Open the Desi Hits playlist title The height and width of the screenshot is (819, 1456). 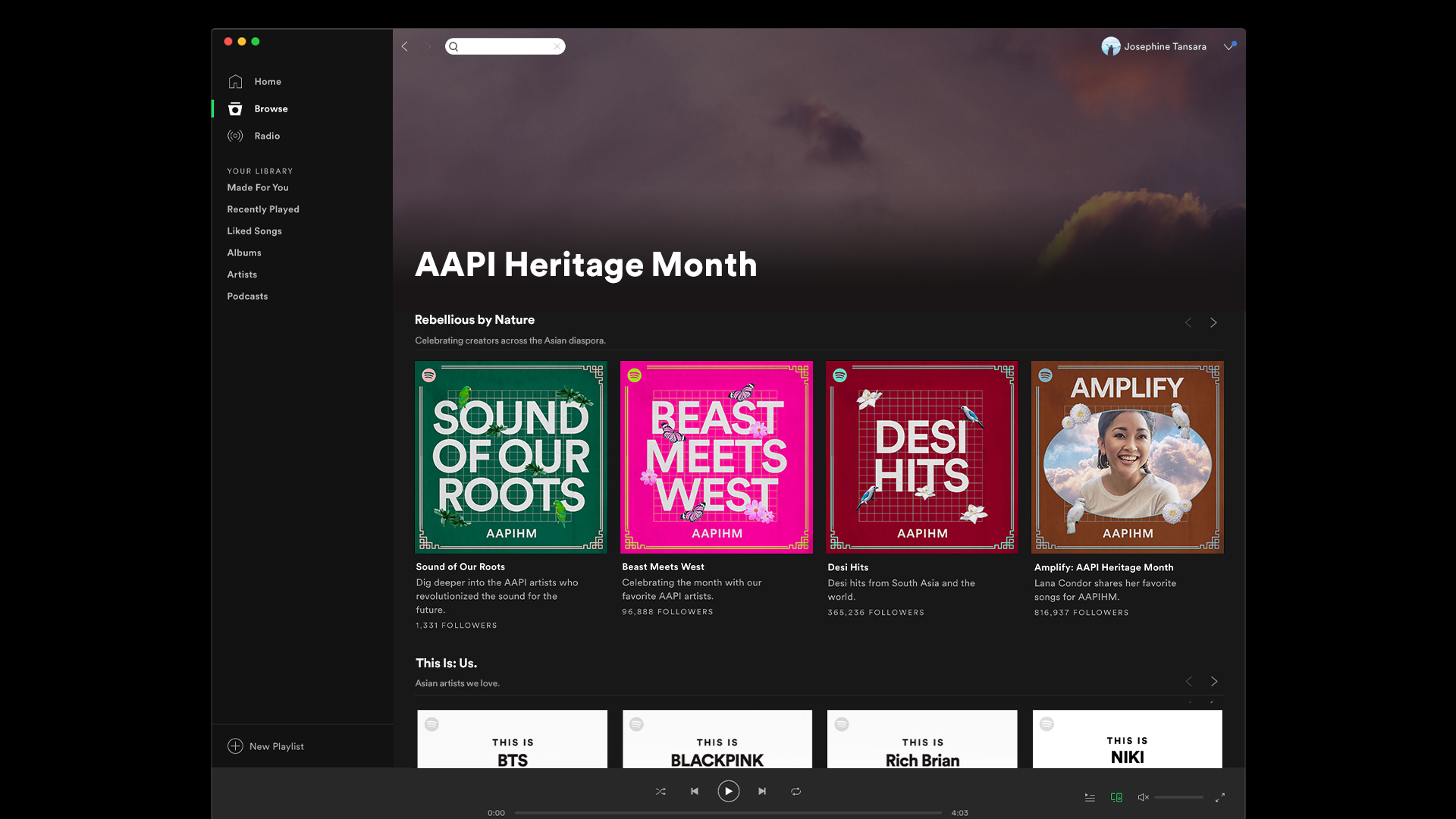pos(848,567)
